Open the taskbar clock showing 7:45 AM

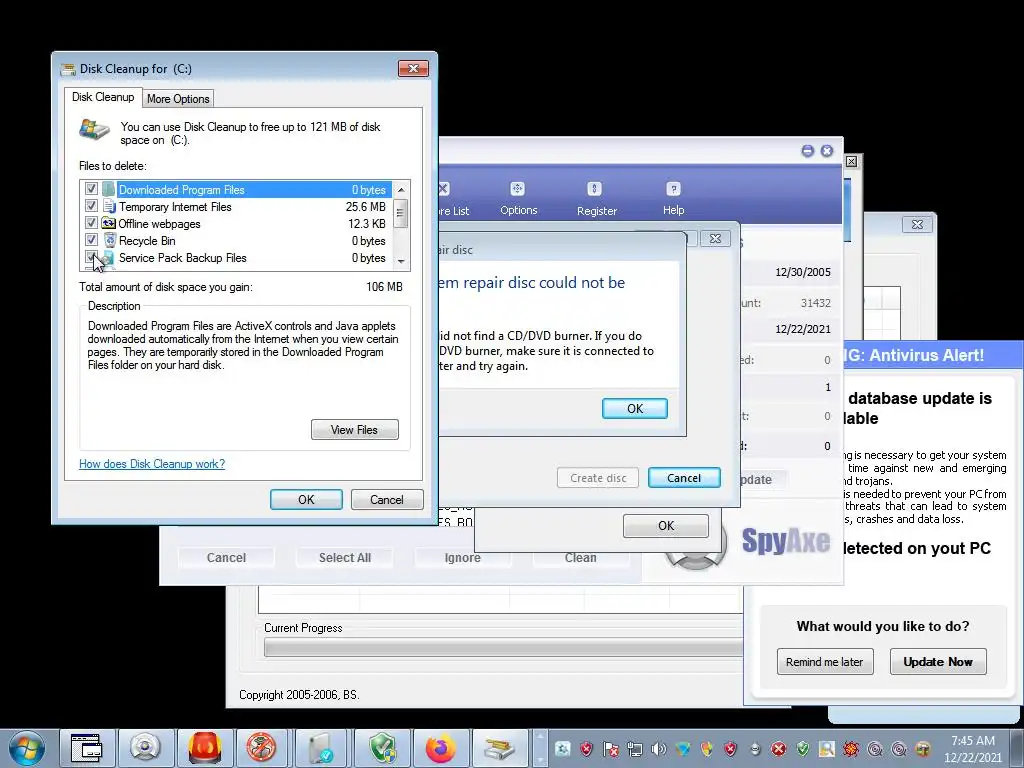(x=972, y=748)
